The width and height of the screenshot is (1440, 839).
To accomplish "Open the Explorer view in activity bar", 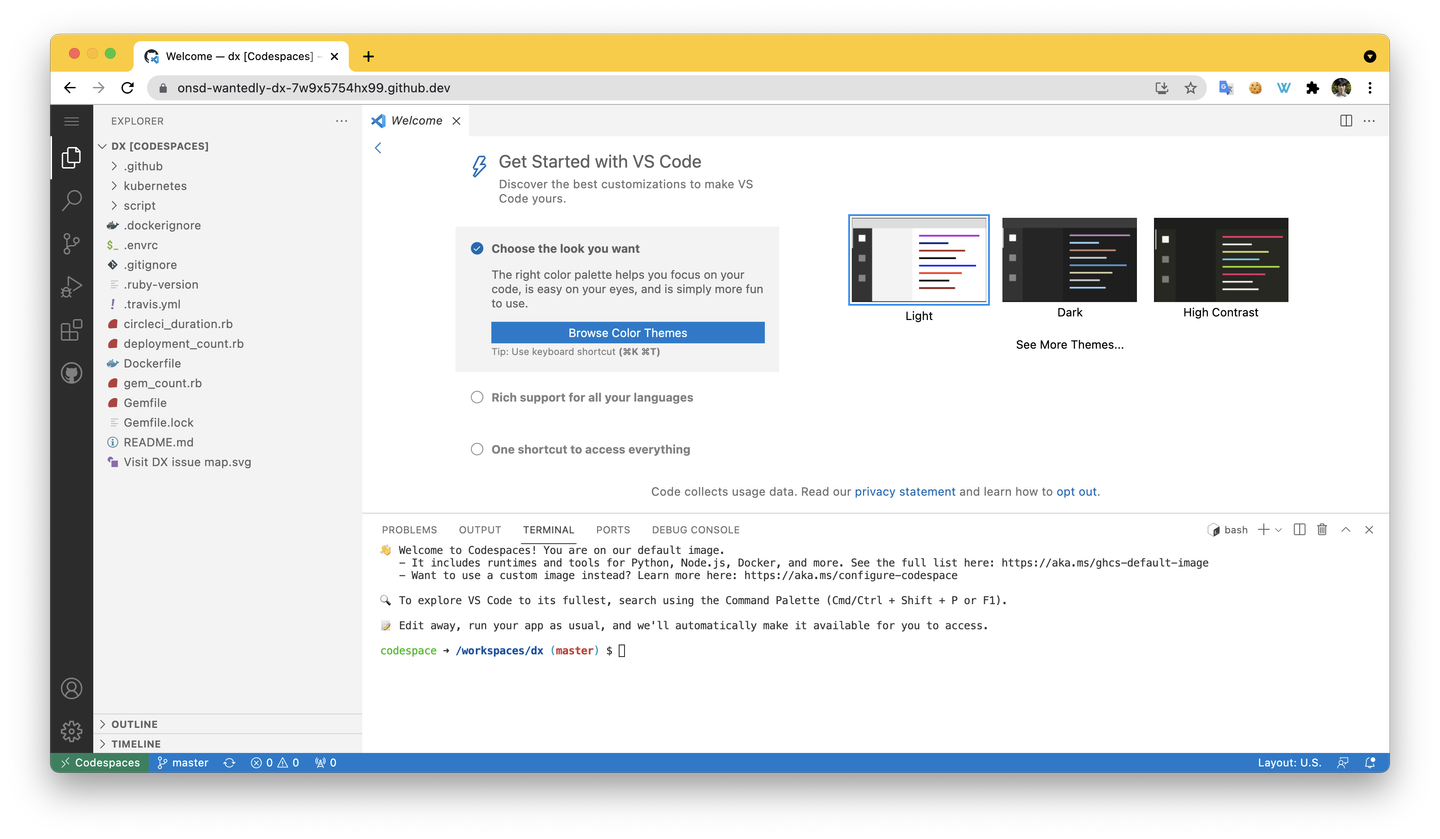I will point(71,157).
